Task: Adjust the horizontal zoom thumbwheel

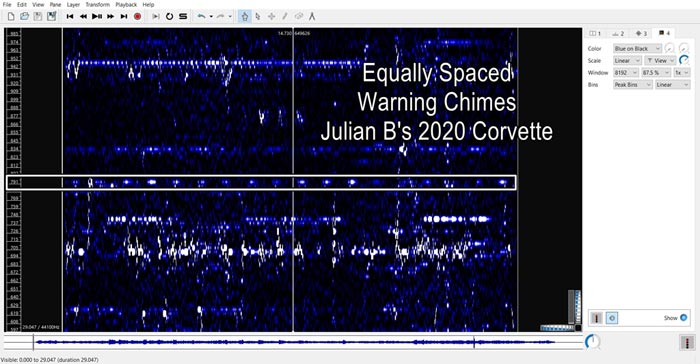Action: (x=558, y=328)
